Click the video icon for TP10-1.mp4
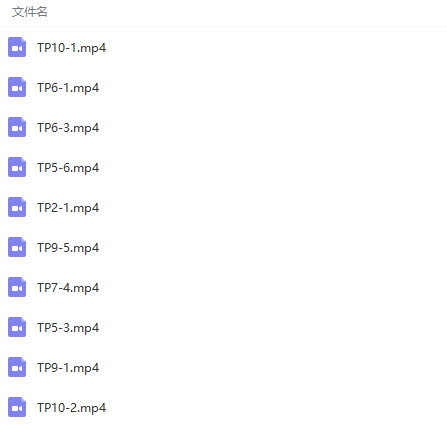447x428 pixels. [x=17, y=47]
